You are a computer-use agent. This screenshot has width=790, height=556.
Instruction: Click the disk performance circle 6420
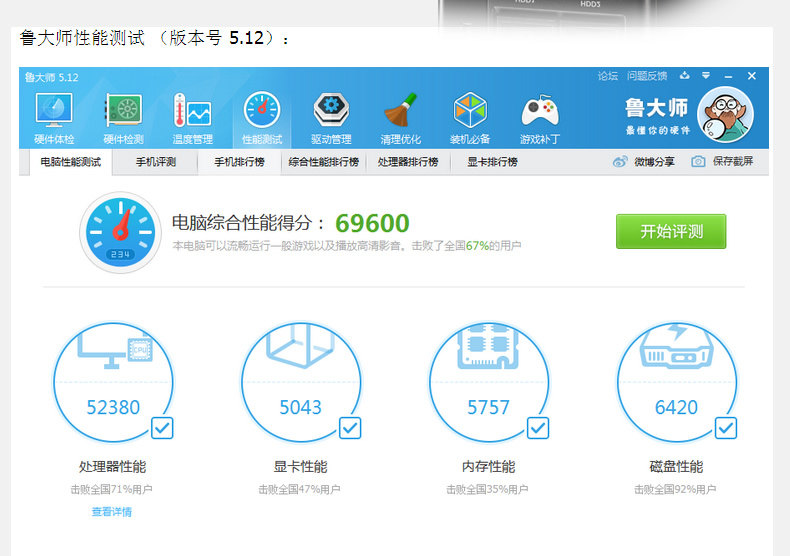point(677,382)
